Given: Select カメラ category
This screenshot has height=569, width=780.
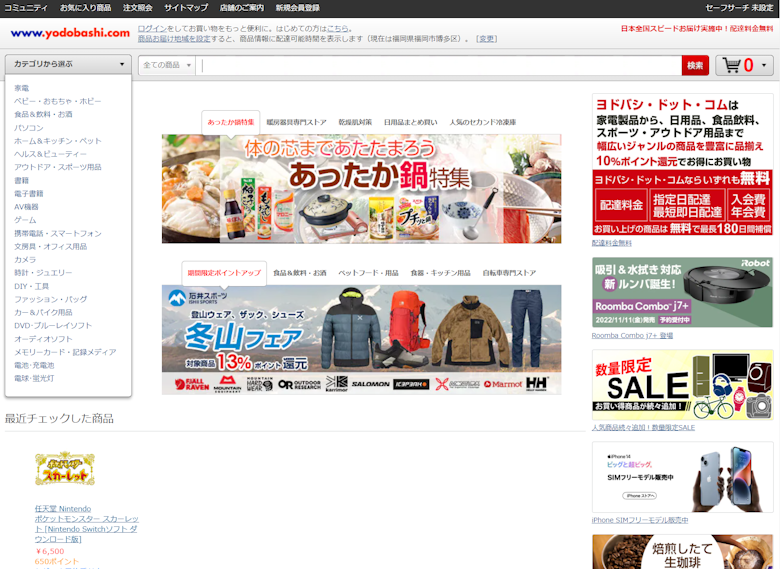Looking at the screenshot, I should (25, 260).
